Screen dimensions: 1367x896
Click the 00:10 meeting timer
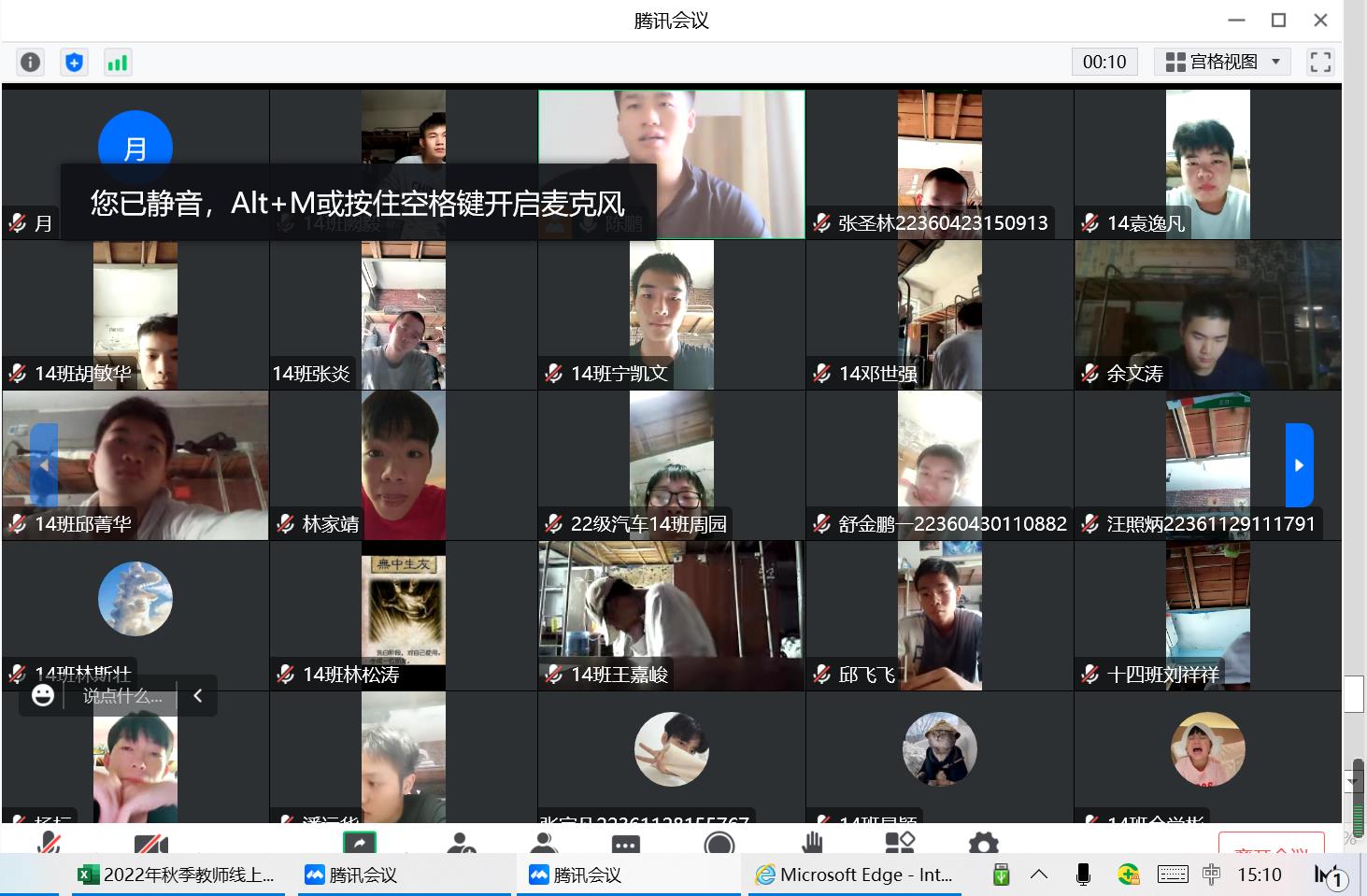click(x=1104, y=62)
